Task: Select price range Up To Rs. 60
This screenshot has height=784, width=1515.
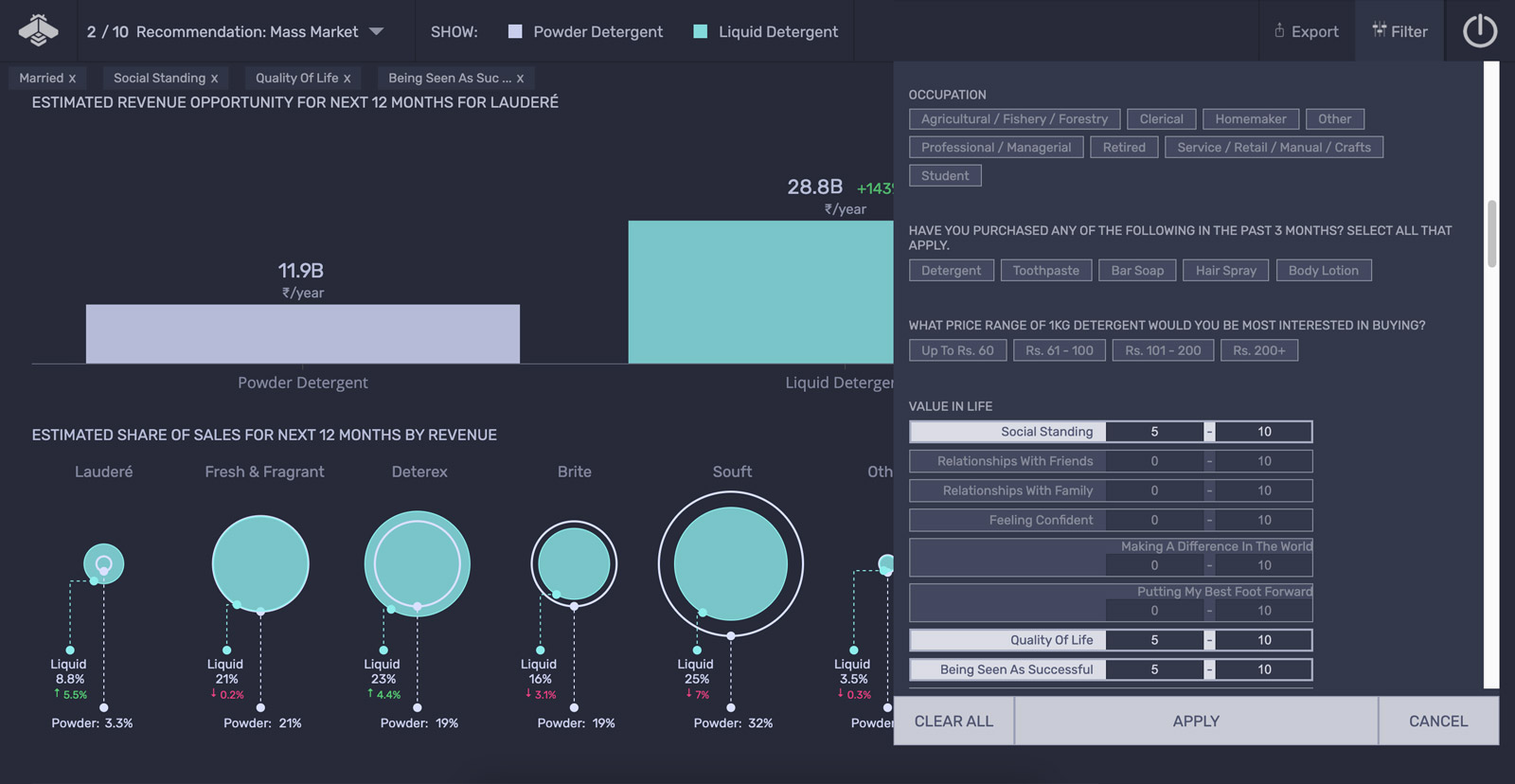Action: (x=957, y=350)
